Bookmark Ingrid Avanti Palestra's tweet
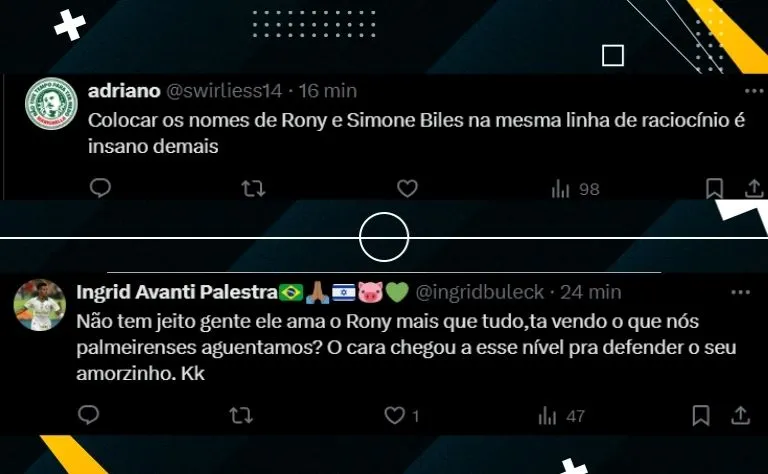Image resolution: width=768 pixels, height=474 pixels. 701,415
